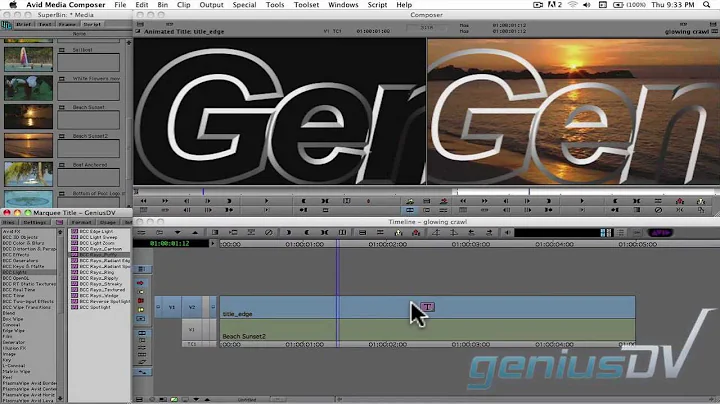720x404 pixels.
Task: Open the Bins tab in Marquee Title window
Action: (8, 222)
